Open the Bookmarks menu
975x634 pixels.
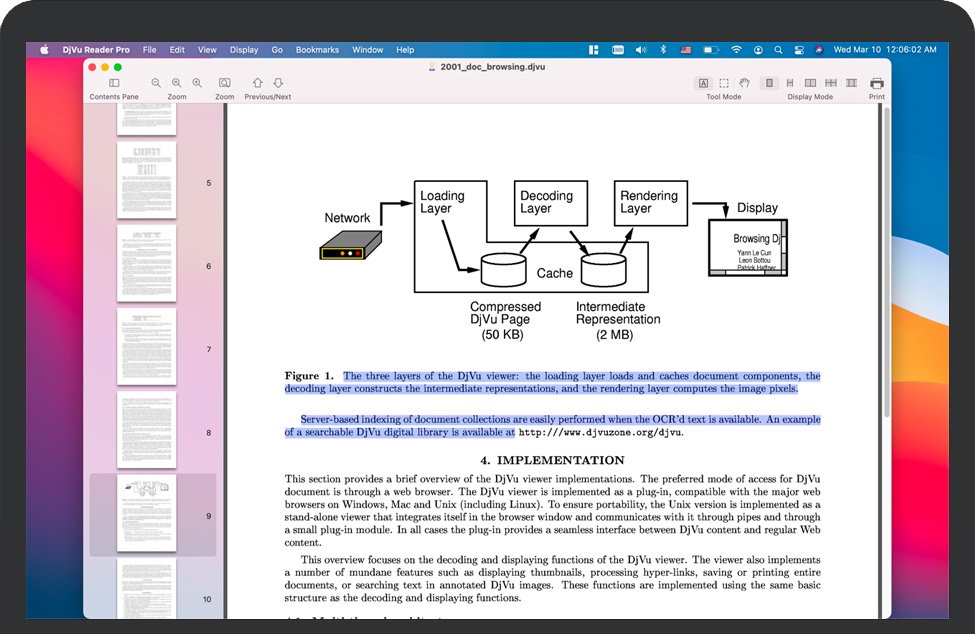(x=317, y=49)
